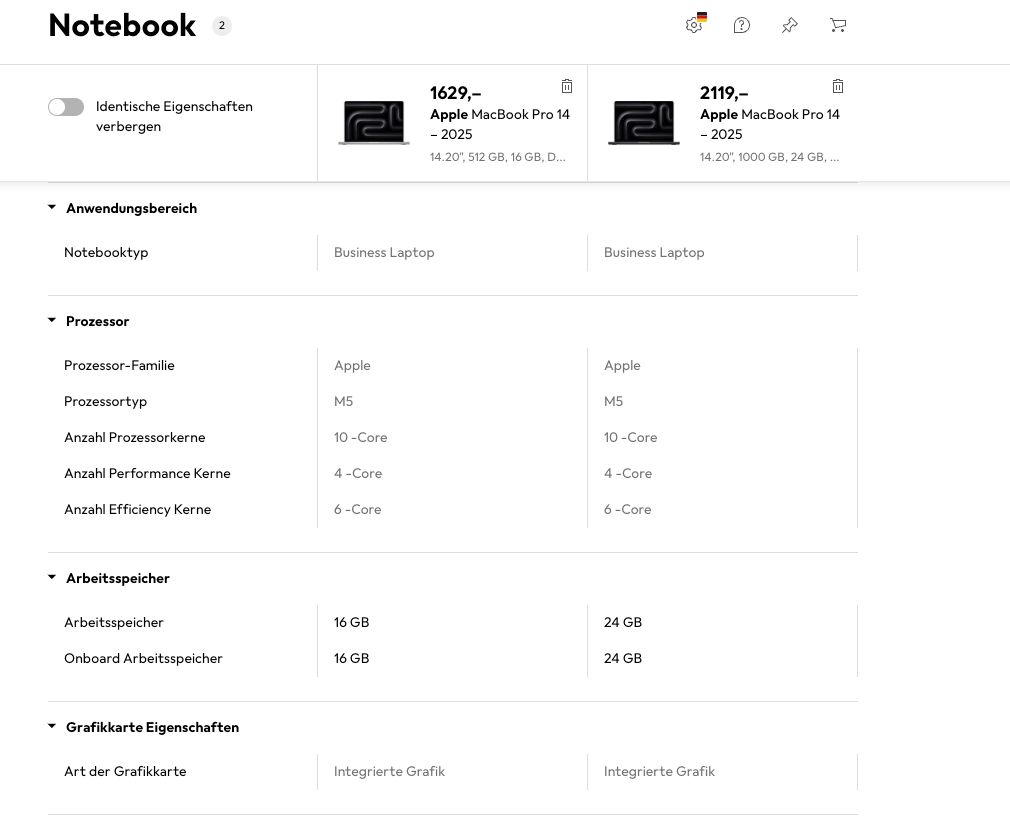Remove the 2119,– MacBook via trash icon

838,86
